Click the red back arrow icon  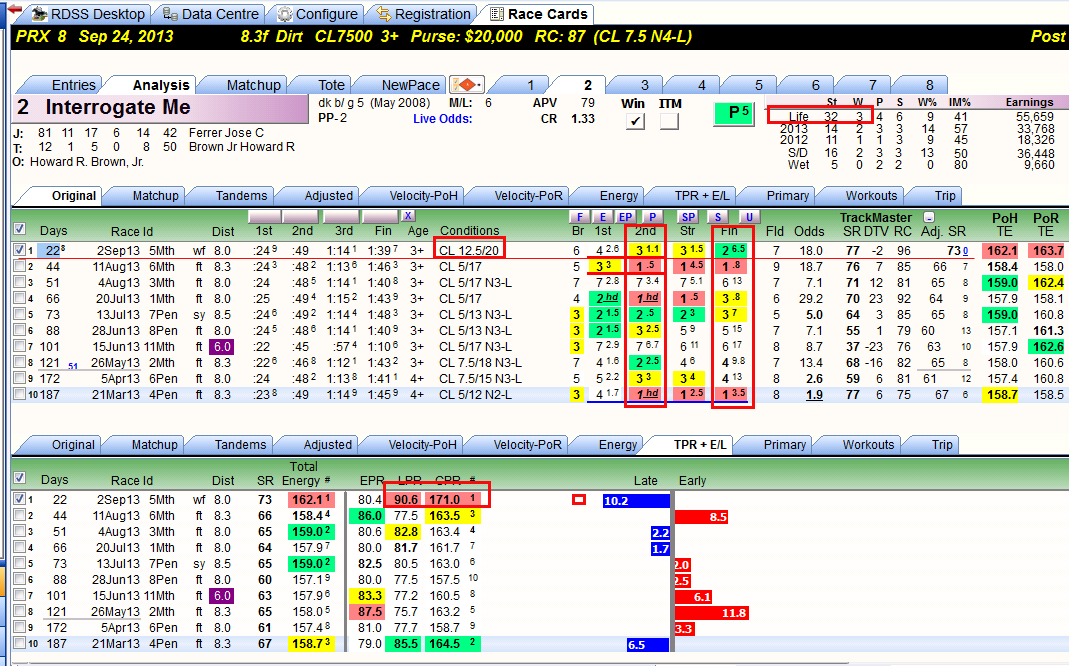pos(14,10)
